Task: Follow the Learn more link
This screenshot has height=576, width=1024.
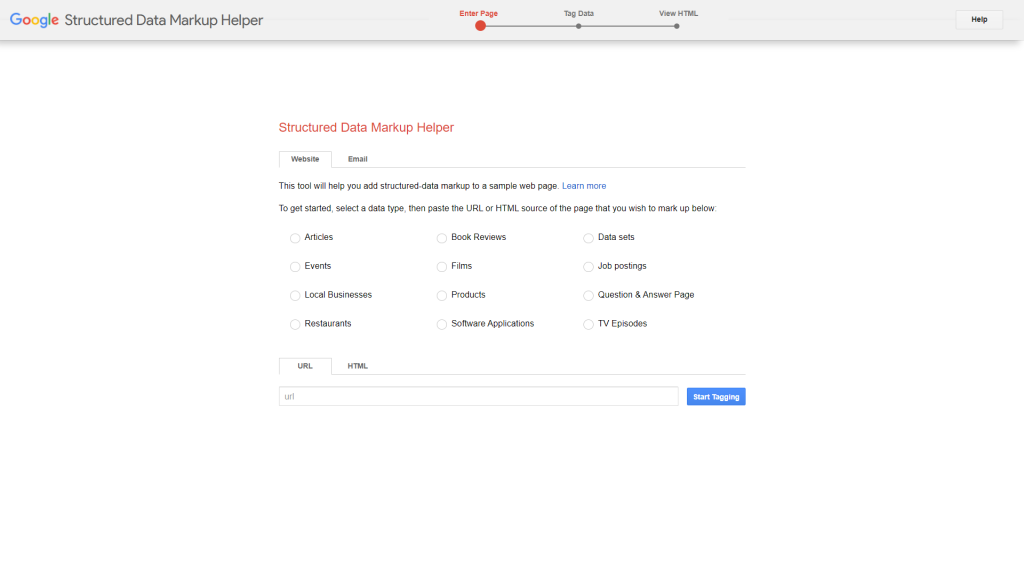Action: pos(584,186)
